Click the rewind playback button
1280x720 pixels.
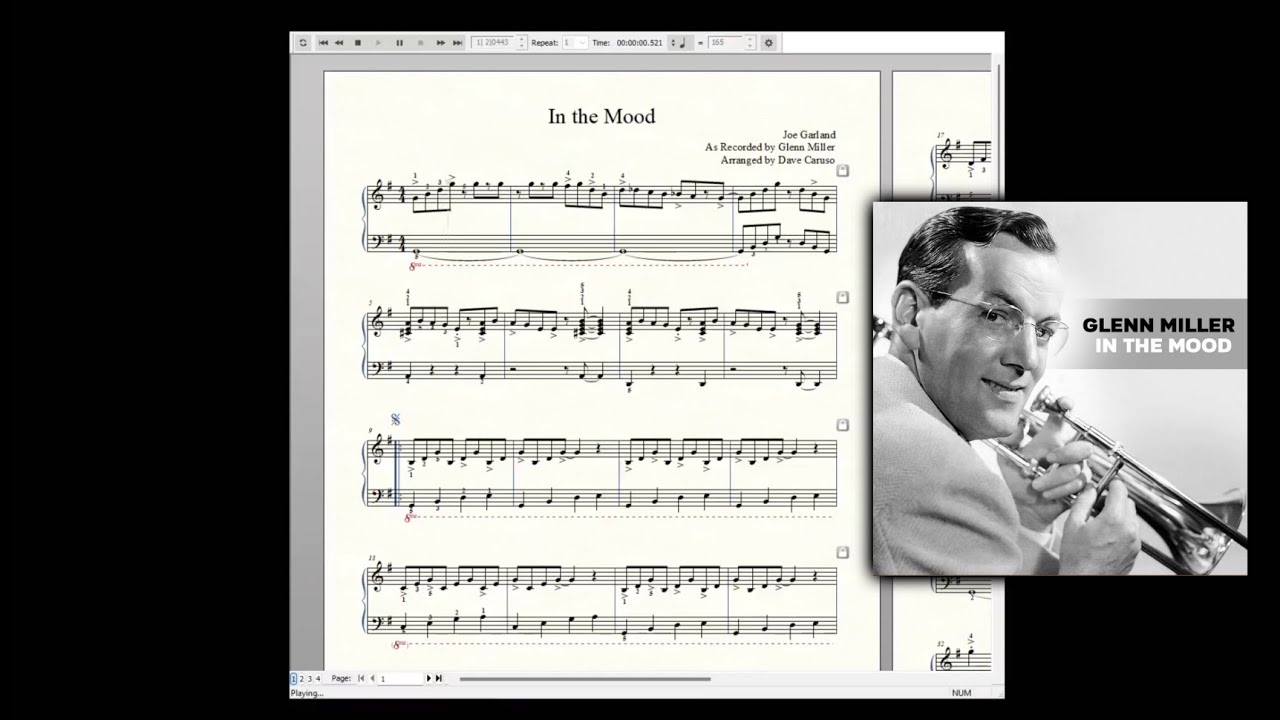click(339, 43)
